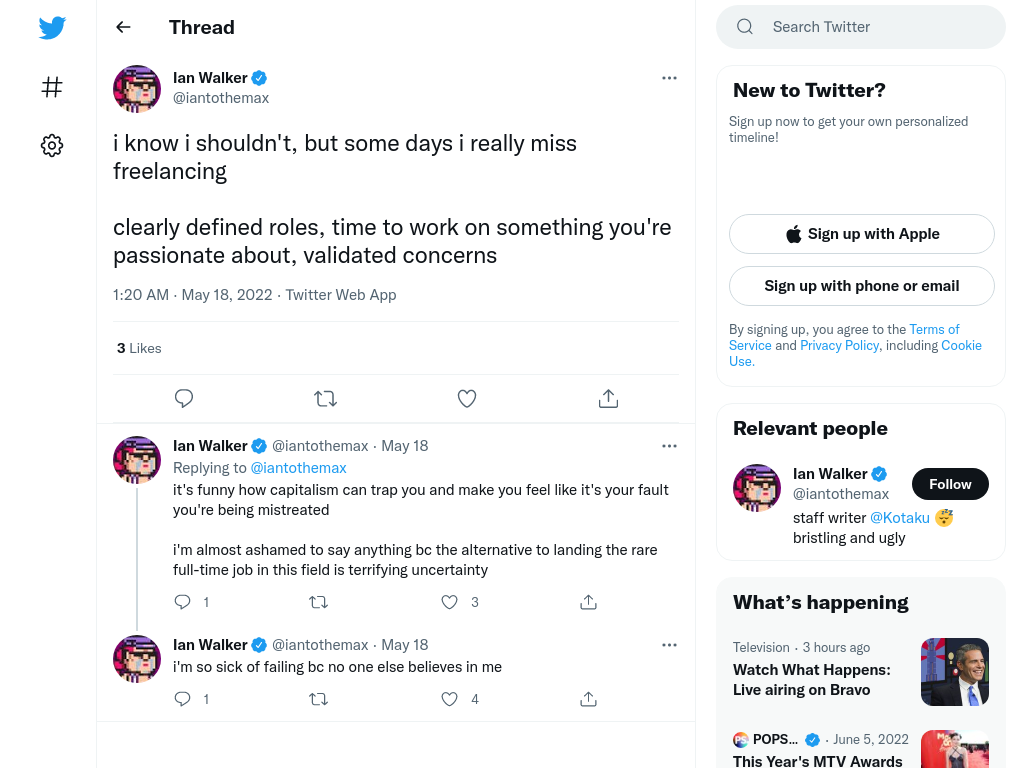Open more options on last reply tweet
Image resolution: width=1024 pixels, height=768 pixels.
click(x=669, y=645)
